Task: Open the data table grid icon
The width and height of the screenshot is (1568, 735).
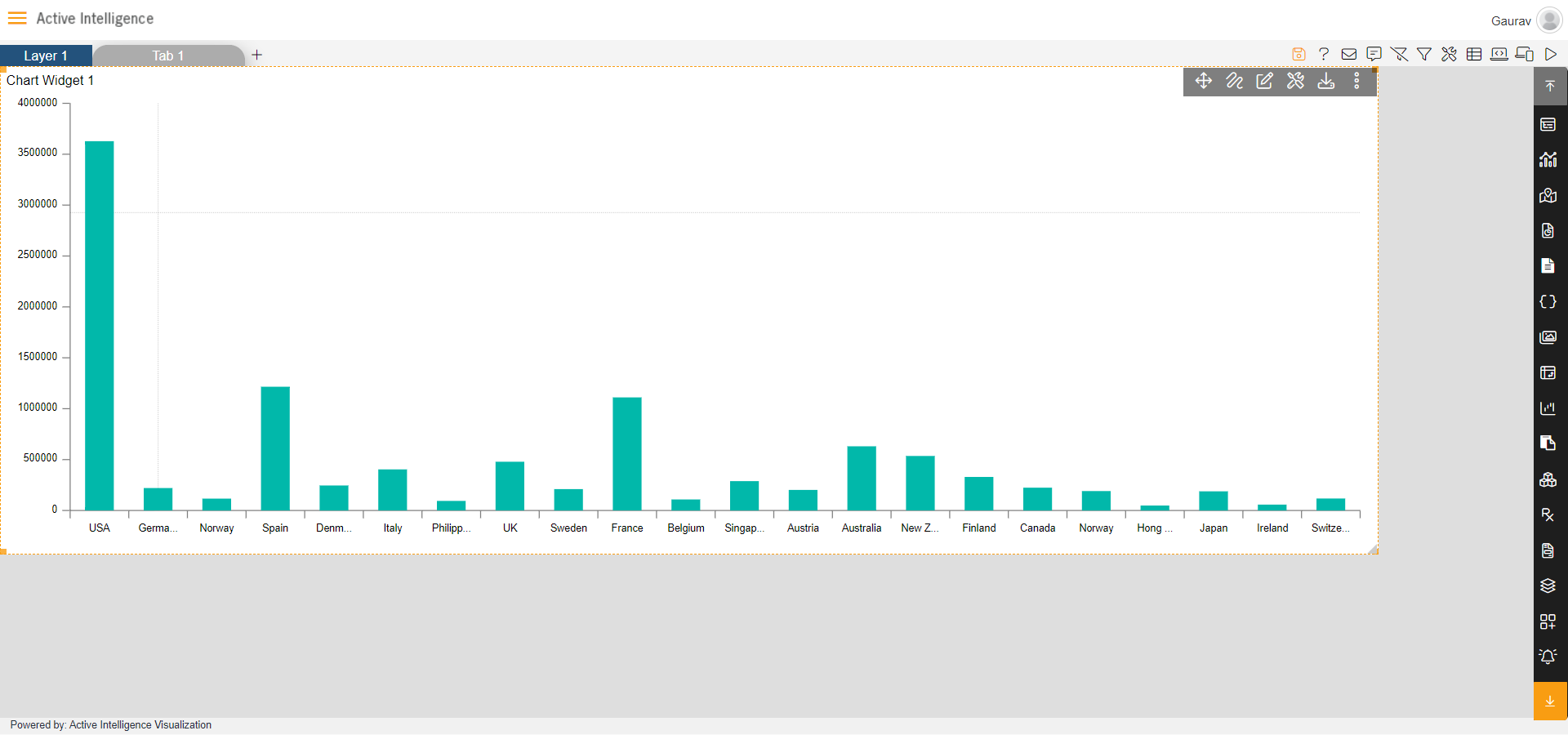Action: point(1474,54)
